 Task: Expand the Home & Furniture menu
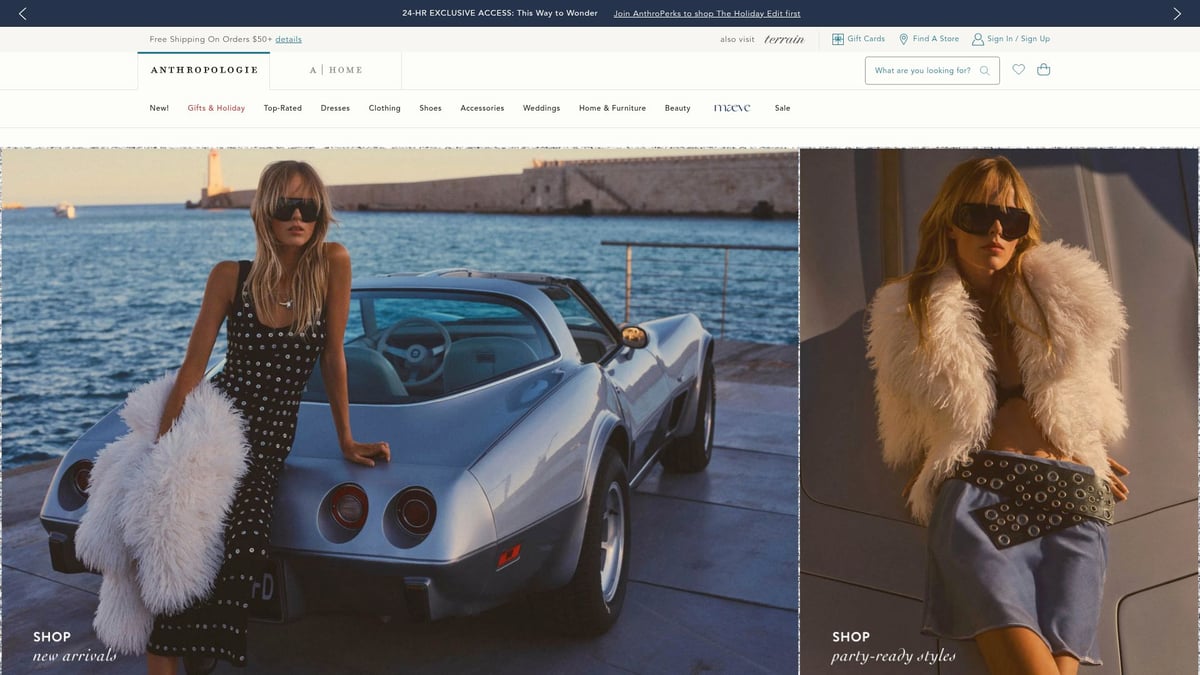pos(612,108)
